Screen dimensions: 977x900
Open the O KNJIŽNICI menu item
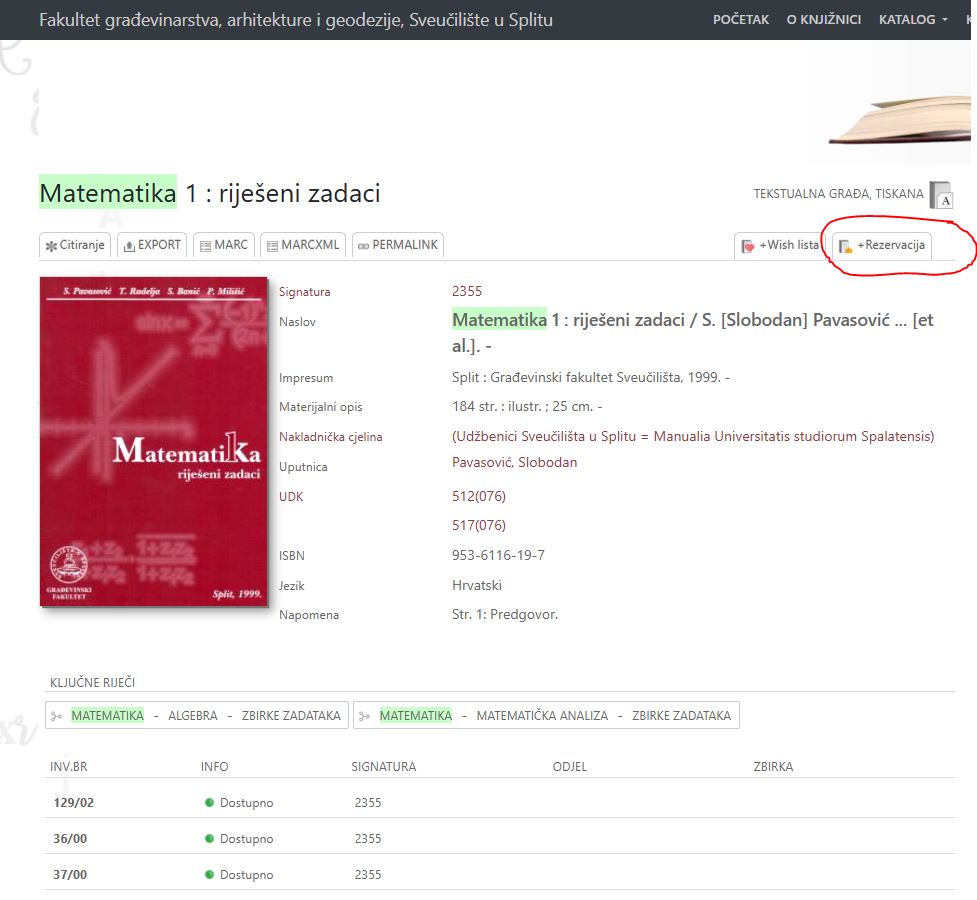[823, 20]
